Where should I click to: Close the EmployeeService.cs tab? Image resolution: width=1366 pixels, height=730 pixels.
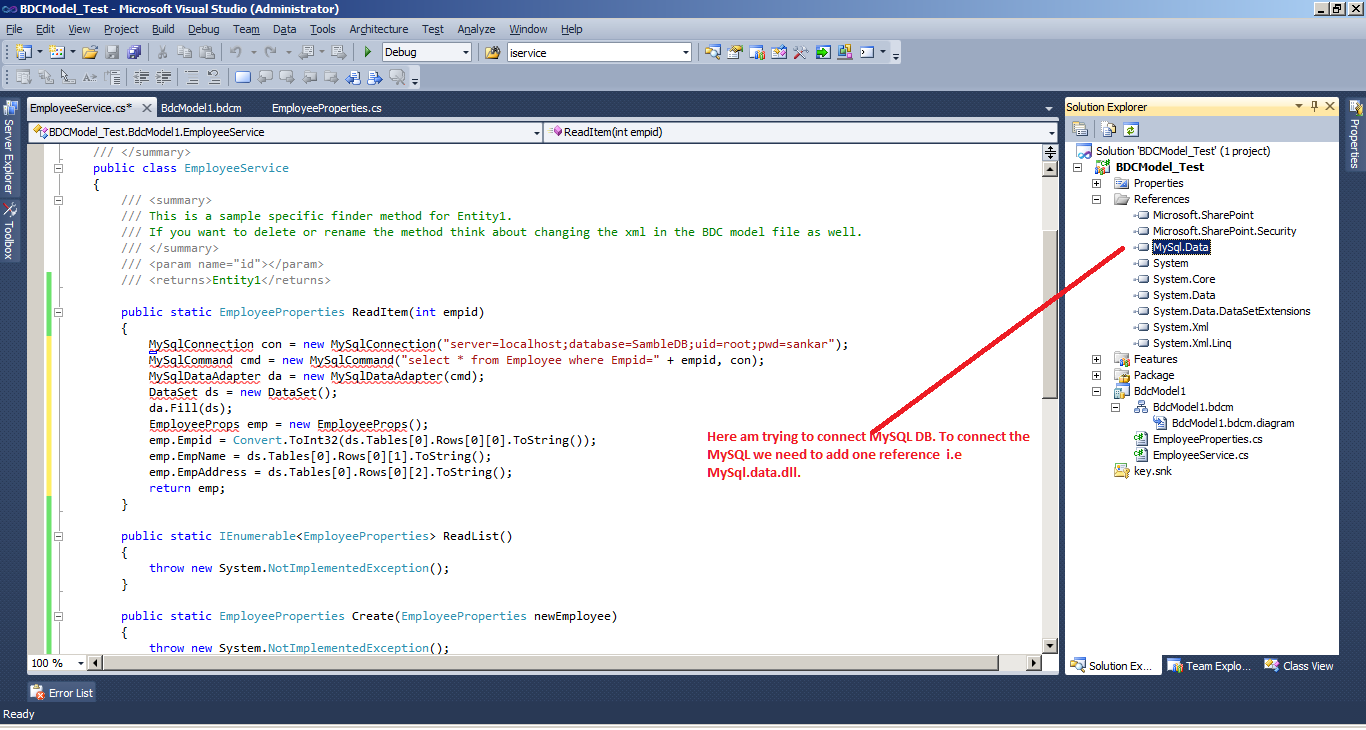[x=146, y=108]
